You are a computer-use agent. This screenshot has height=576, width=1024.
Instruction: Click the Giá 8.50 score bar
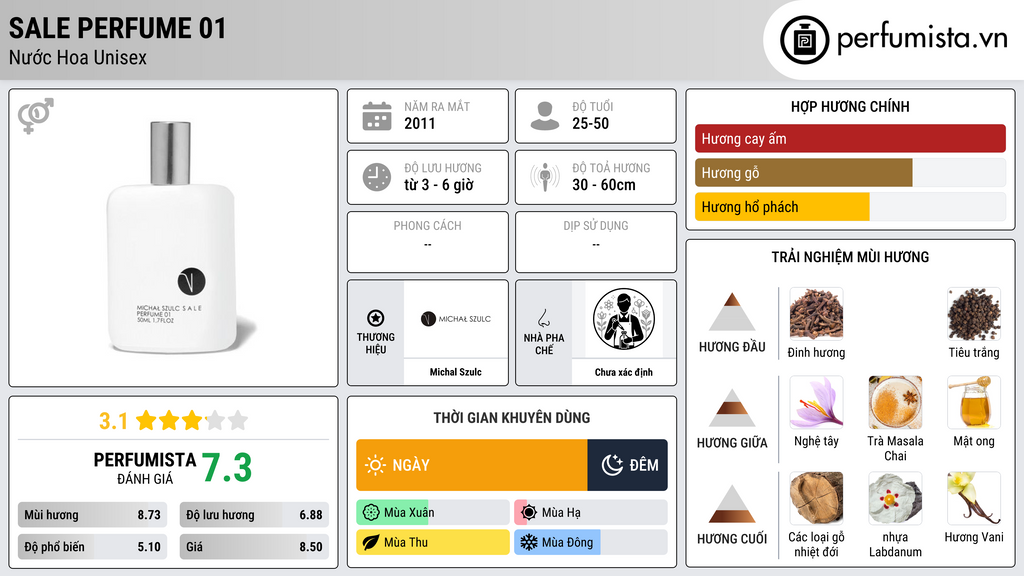254,547
